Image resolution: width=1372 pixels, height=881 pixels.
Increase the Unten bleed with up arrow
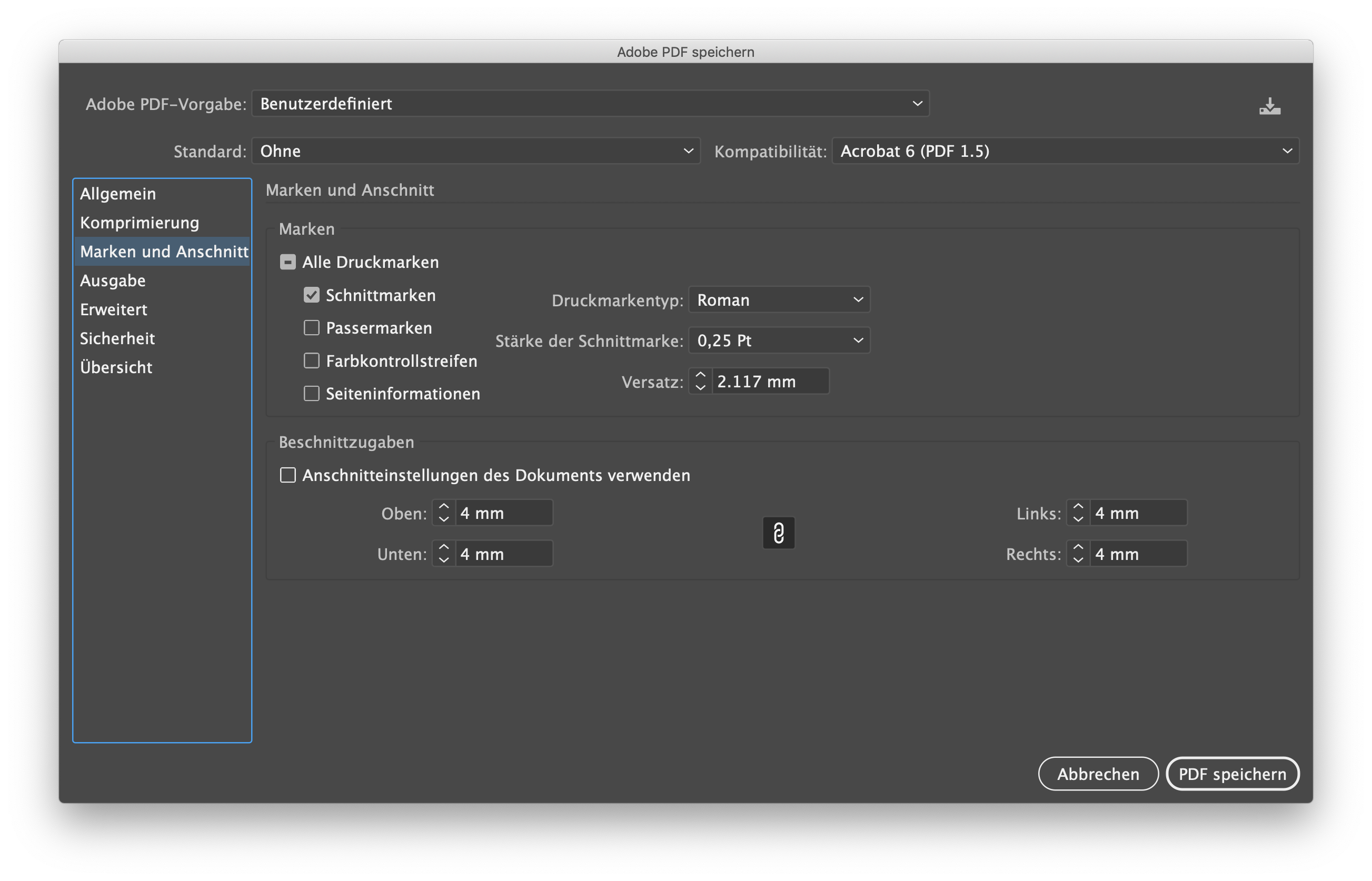click(443, 547)
